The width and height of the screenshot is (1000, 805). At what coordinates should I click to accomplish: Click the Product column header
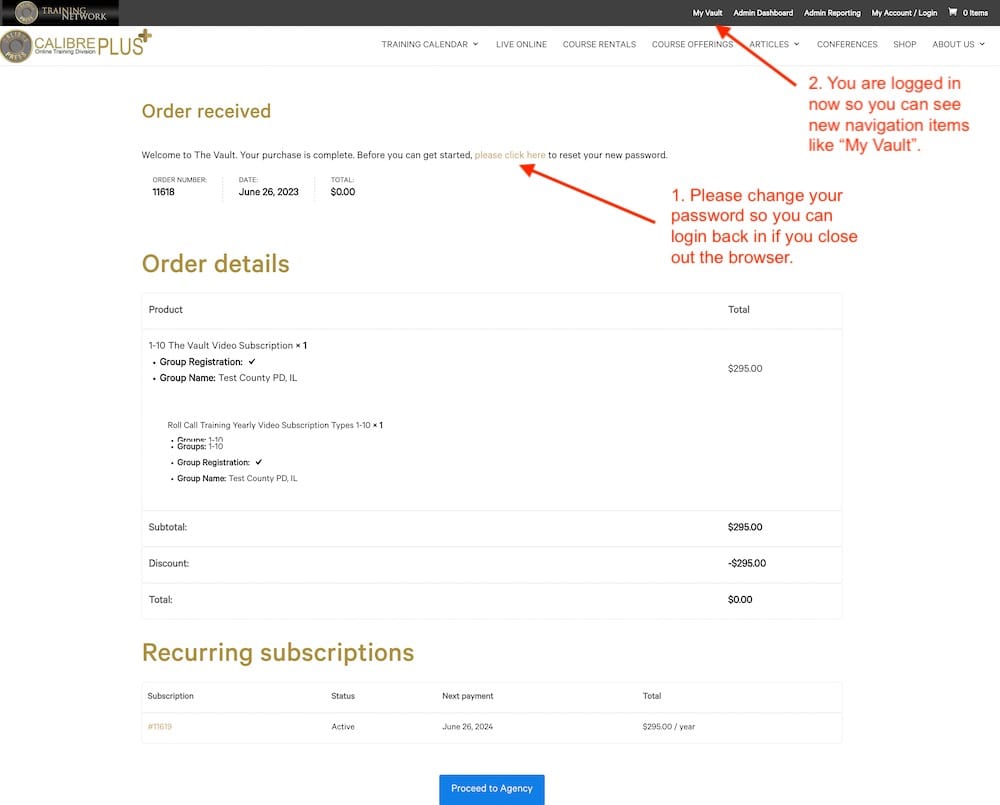pos(165,309)
